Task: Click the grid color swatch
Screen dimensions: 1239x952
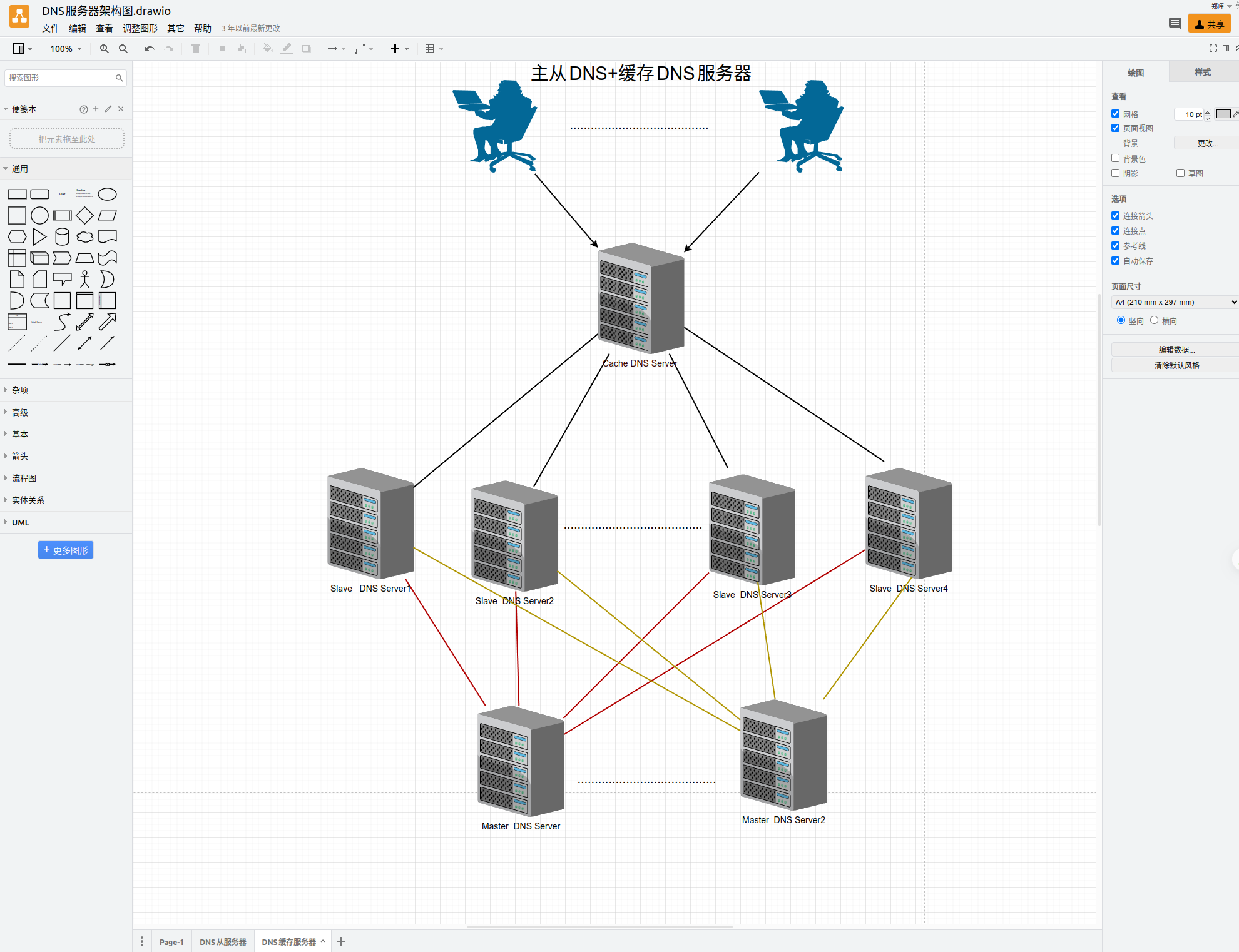Action: click(x=1223, y=114)
